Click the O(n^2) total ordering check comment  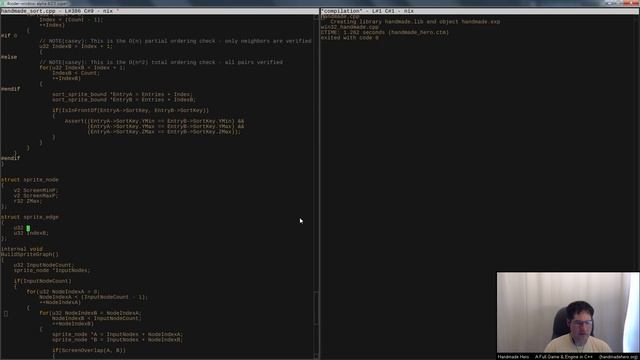[x=161, y=62]
